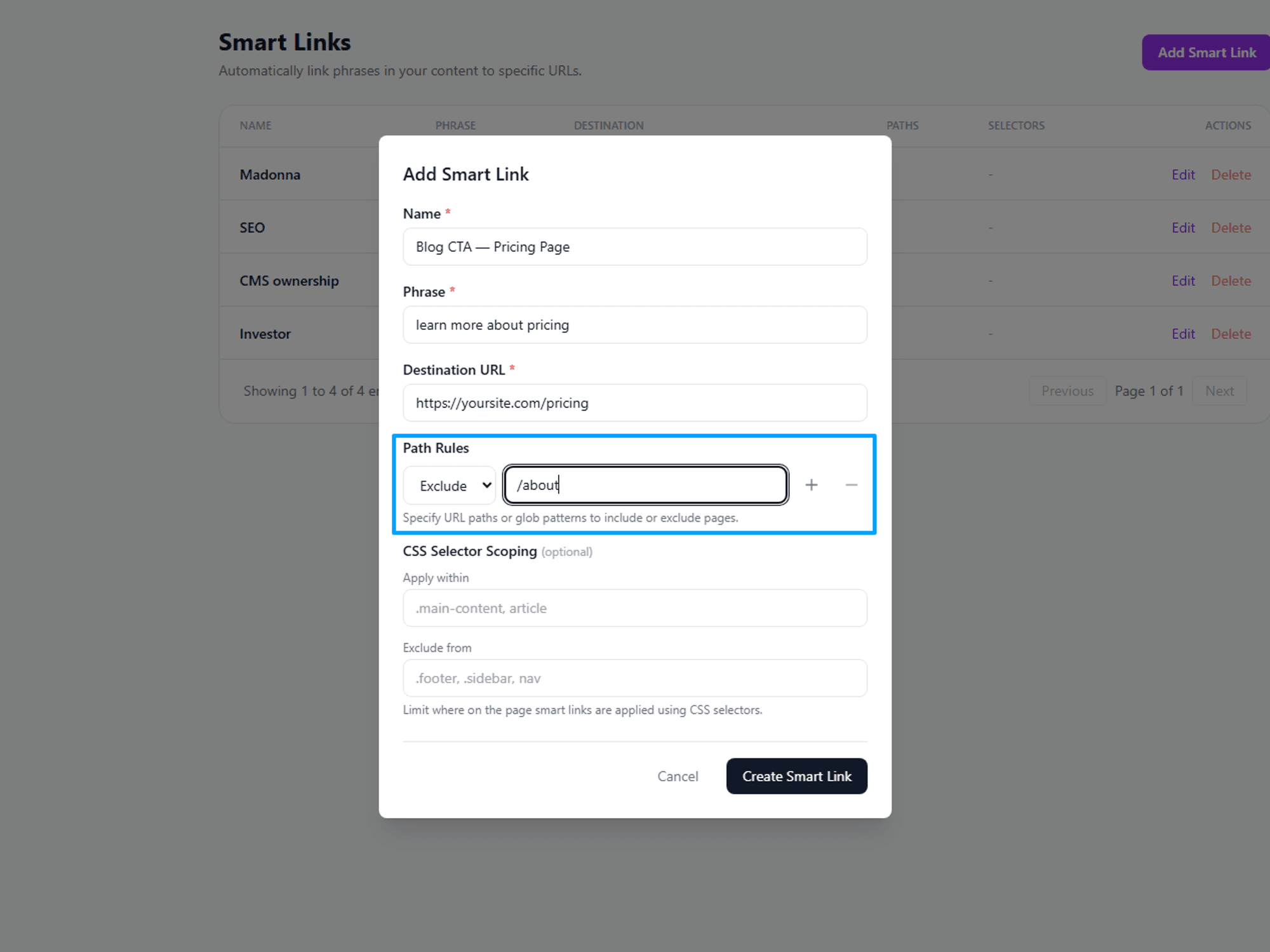
Task: Go to the Previous page
Action: (x=1067, y=391)
